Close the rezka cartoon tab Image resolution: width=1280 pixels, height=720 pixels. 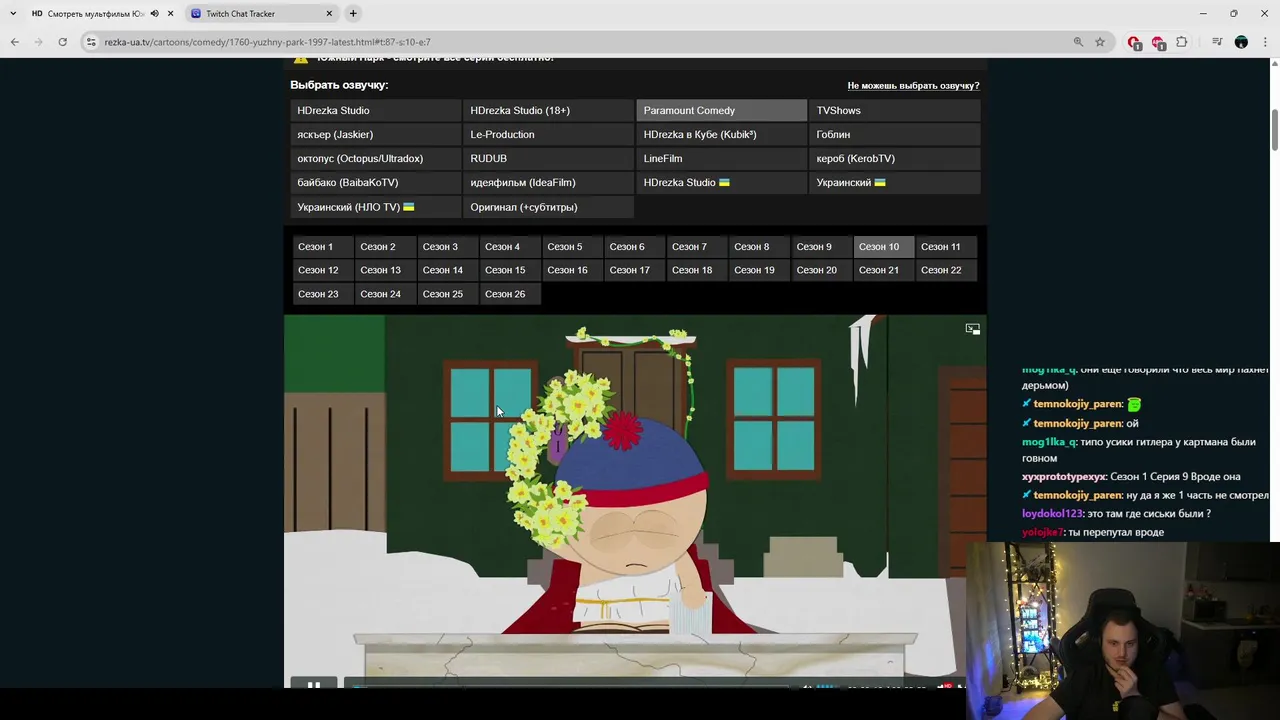click(170, 13)
